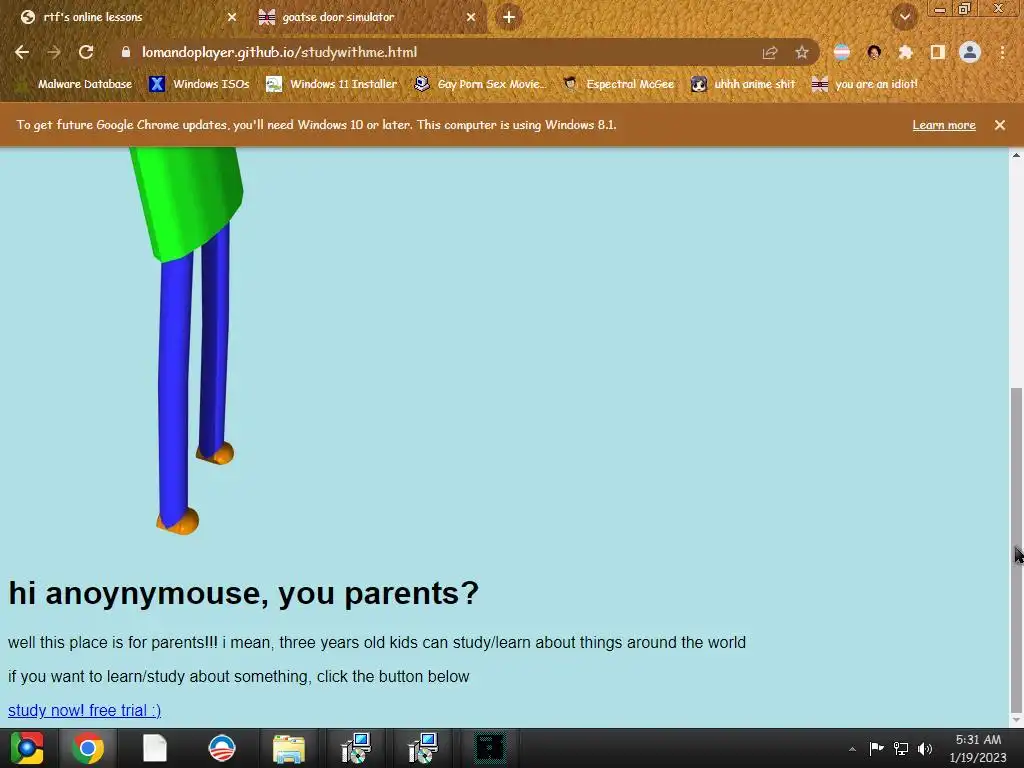The image size is (1024, 768).
Task: Open the striped flag extension icon
Action: [x=842, y=52]
